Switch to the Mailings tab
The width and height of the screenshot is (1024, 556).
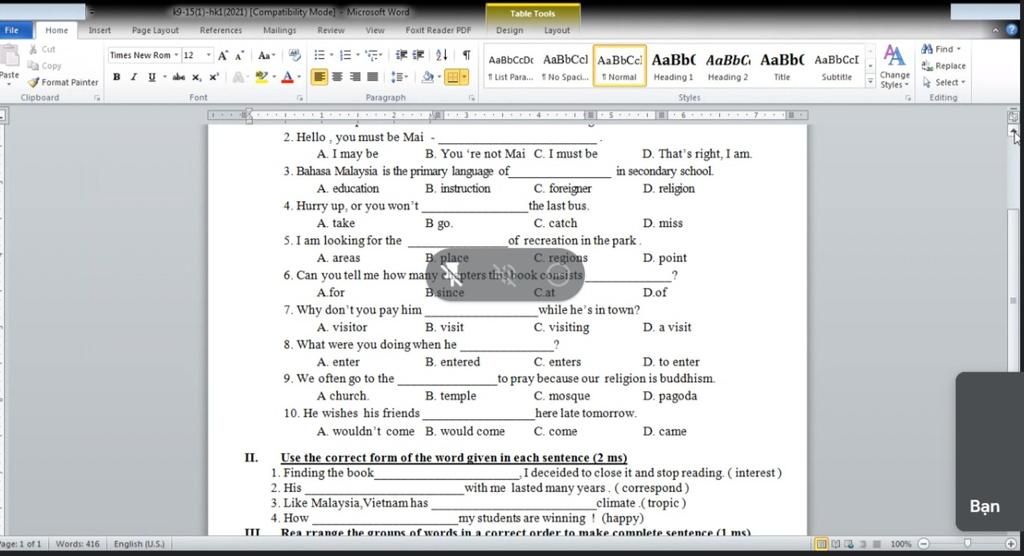point(280,30)
